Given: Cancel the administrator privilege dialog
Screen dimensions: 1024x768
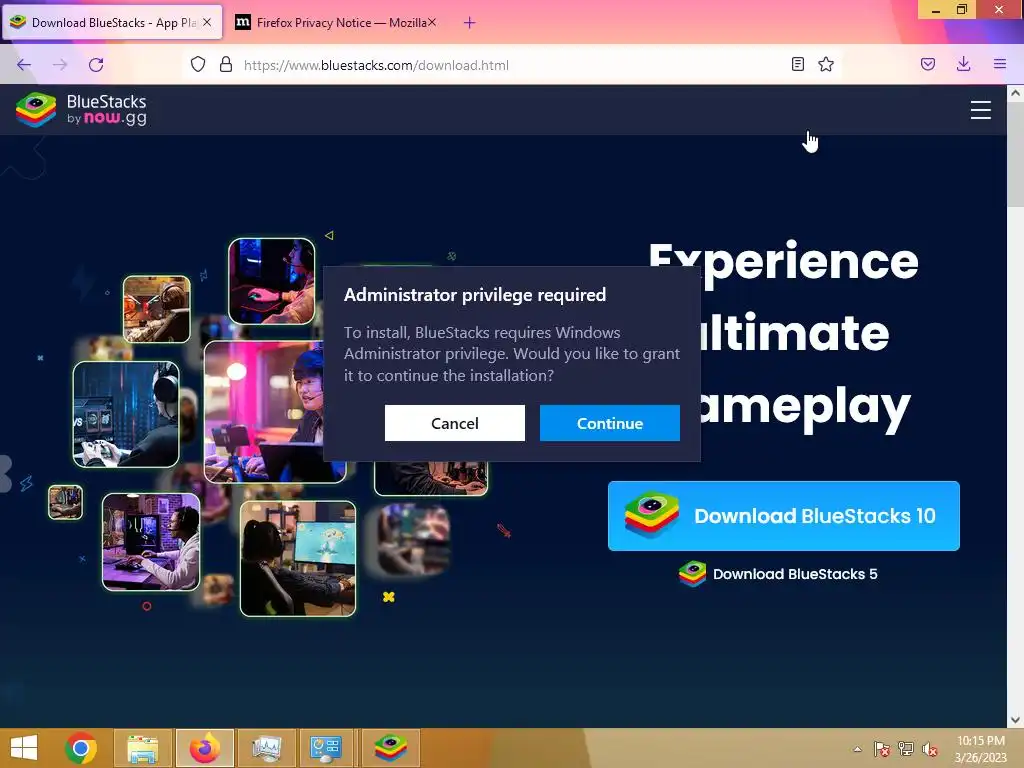Looking at the screenshot, I should tap(455, 423).
